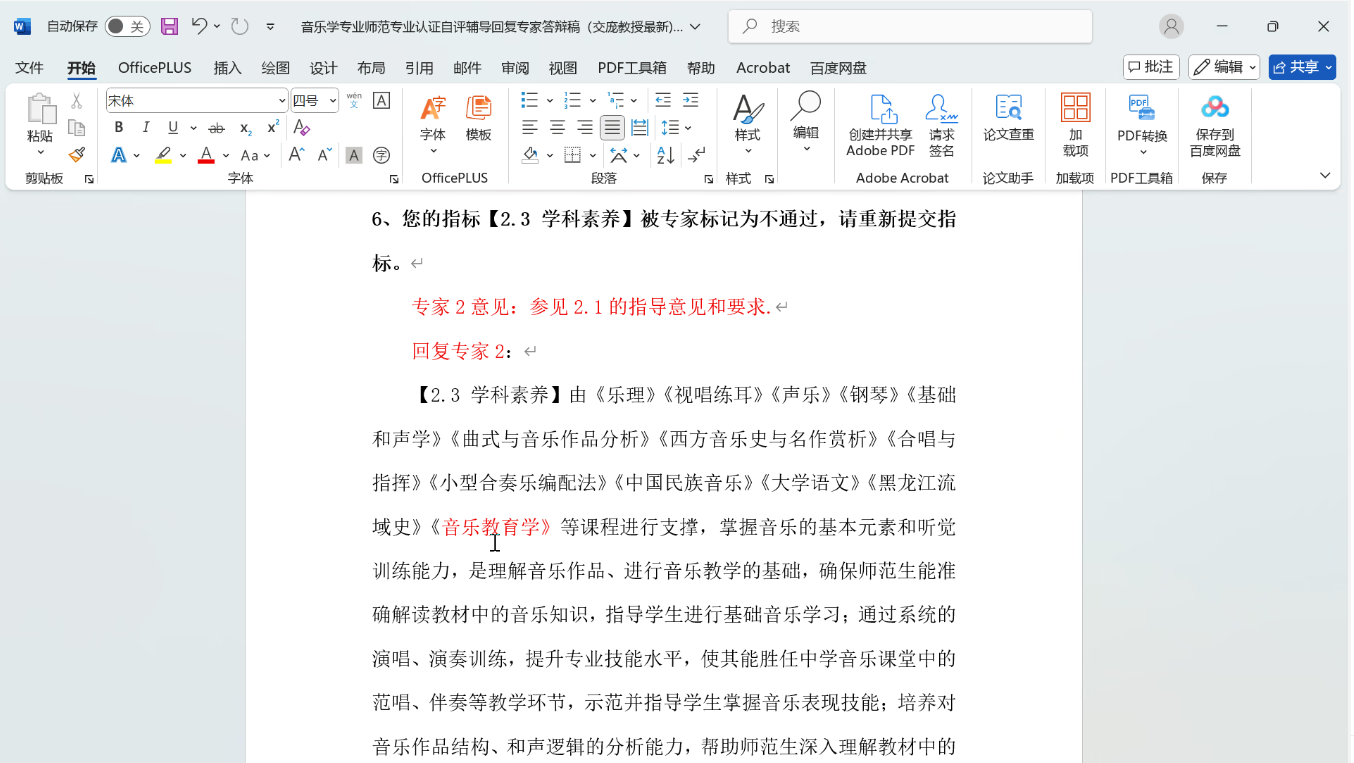The height and width of the screenshot is (763, 1354).
Task: Open PDF转换 dropdown
Action: [1142, 125]
